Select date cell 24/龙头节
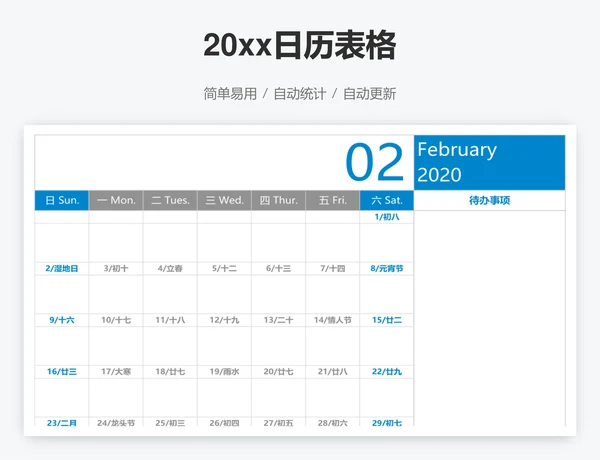 (116, 422)
